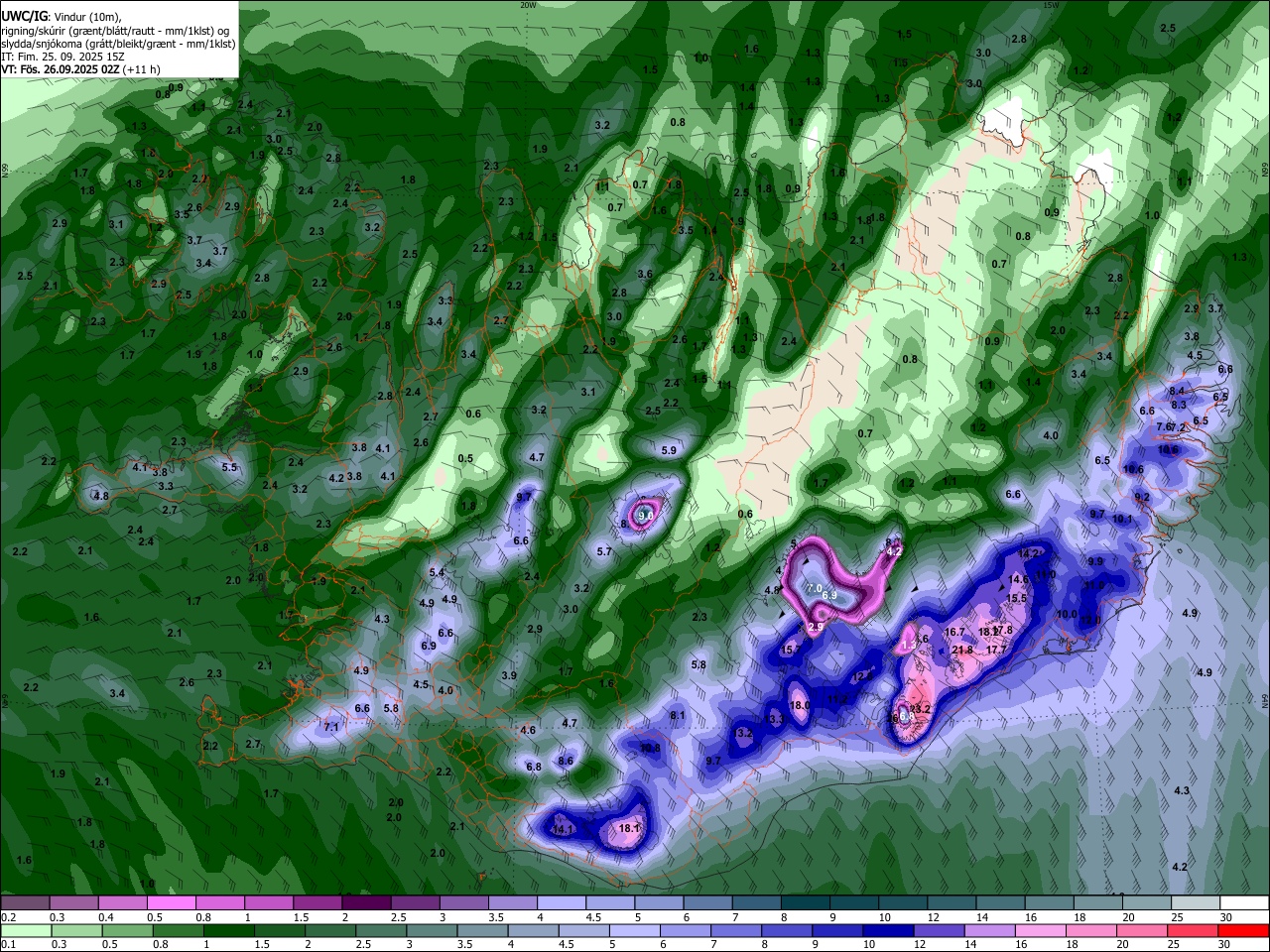This screenshot has width=1270, height=952.
Task: Click the dark navy 10 swatch in bottom legend row
Action: pos(888,931)
